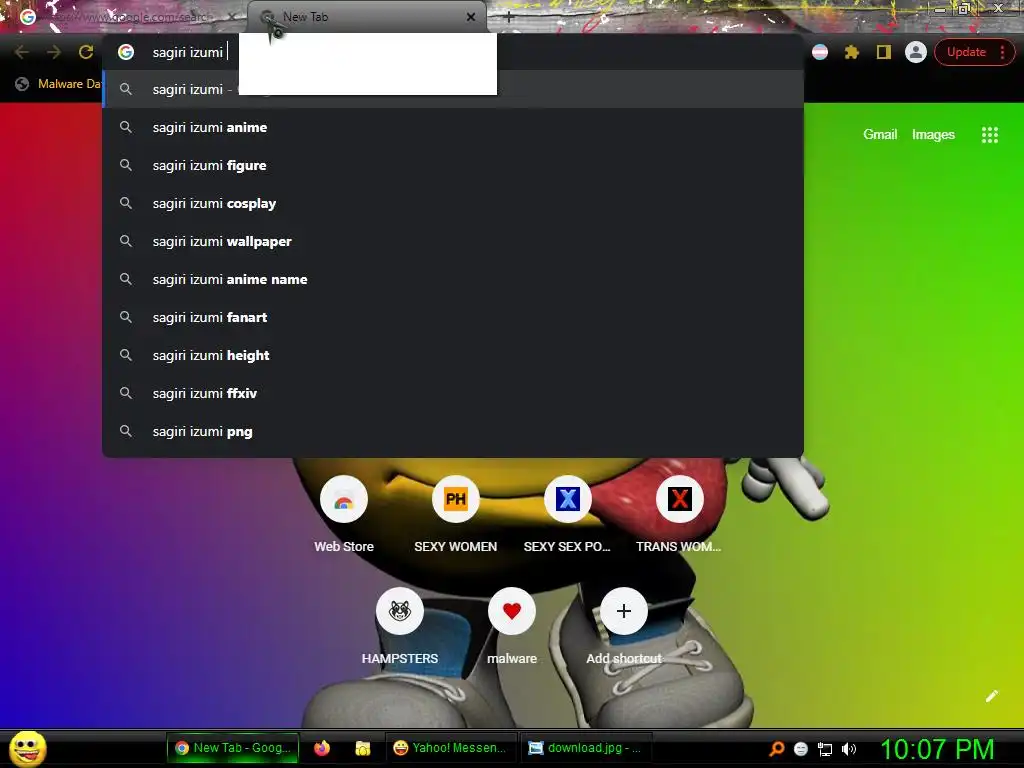Open the network icon in the tray
Viewport: 1024px width, 768px height.
(825, 749)
